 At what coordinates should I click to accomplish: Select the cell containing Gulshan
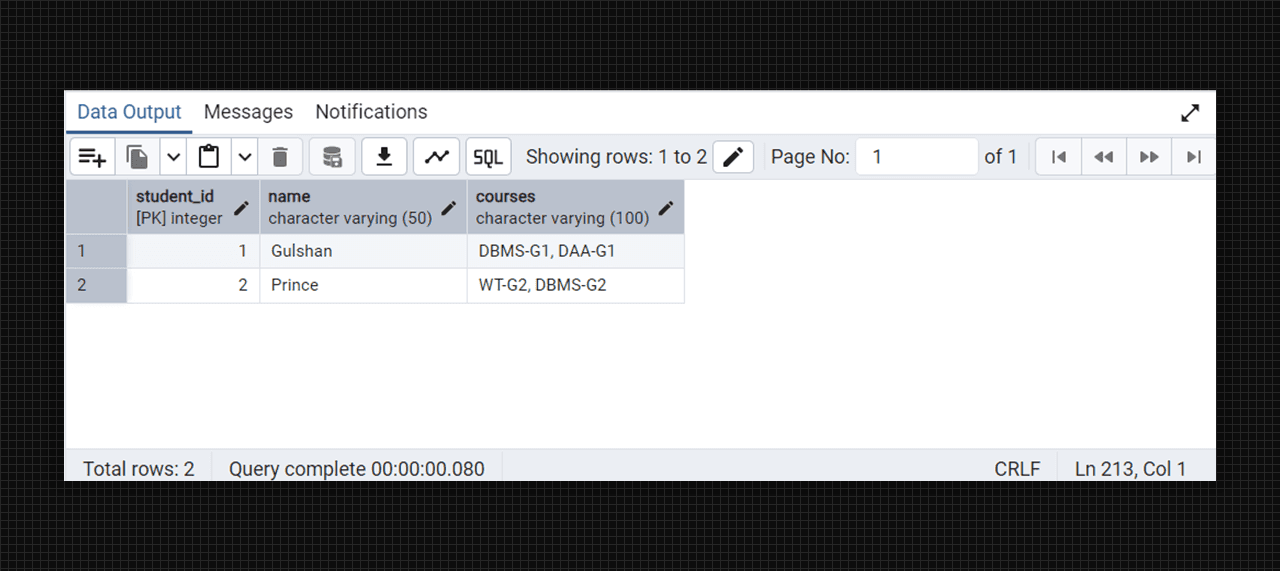coord(363,251)
